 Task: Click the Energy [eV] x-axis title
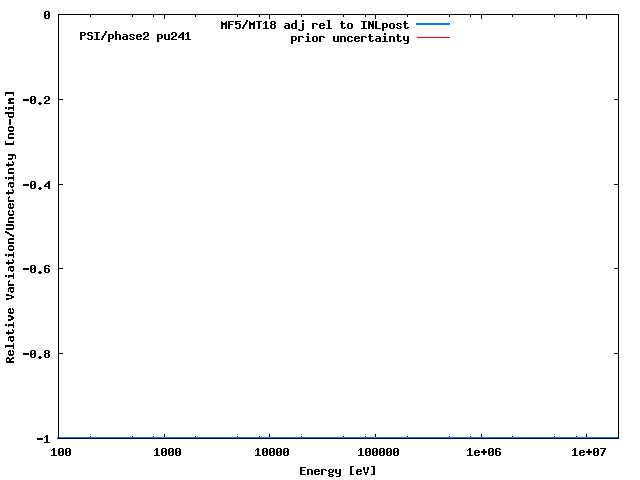tap(338, 470)
